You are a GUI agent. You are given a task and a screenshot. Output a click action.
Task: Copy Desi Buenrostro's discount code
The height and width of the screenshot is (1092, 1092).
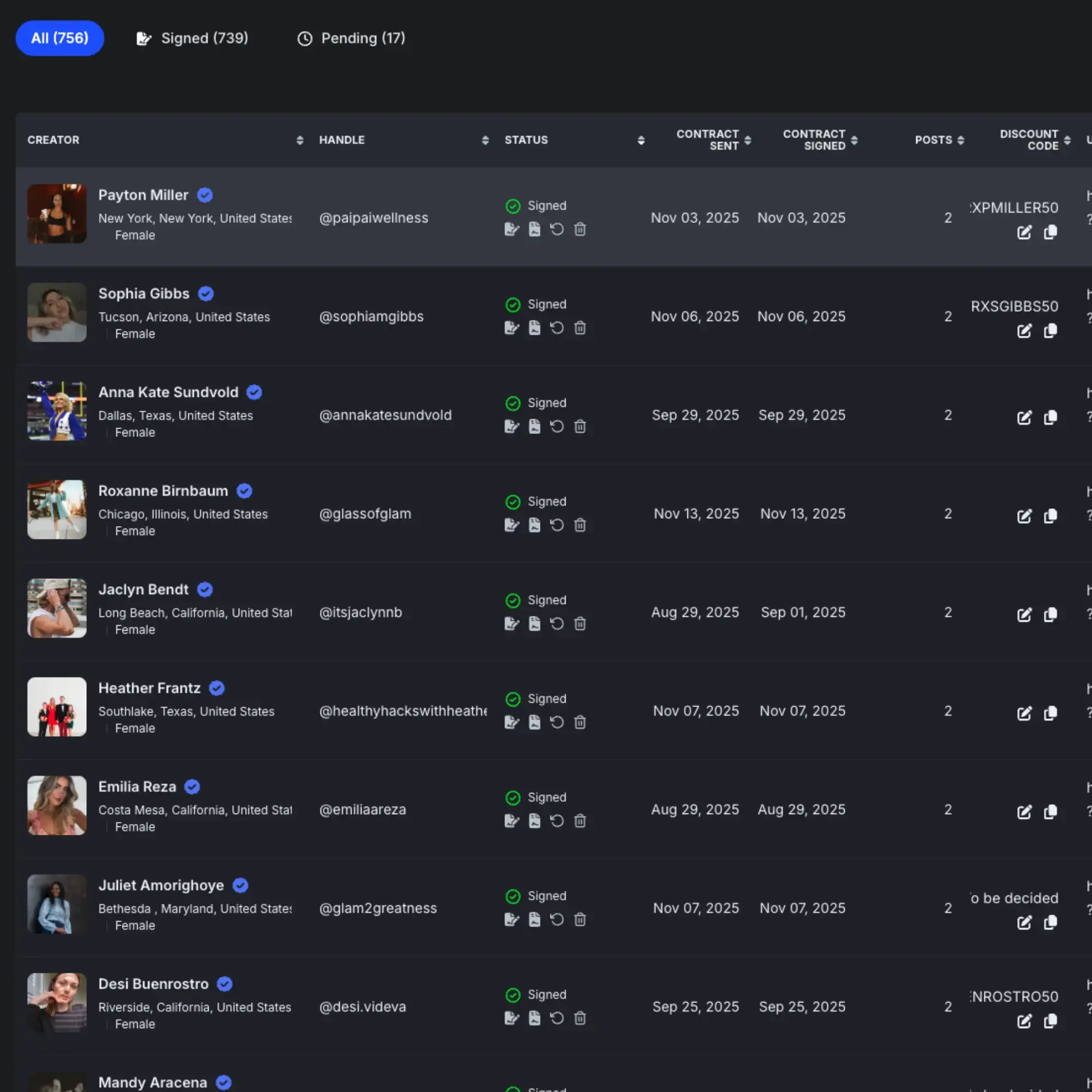pyautogui.click(x=1050, y=1022)
